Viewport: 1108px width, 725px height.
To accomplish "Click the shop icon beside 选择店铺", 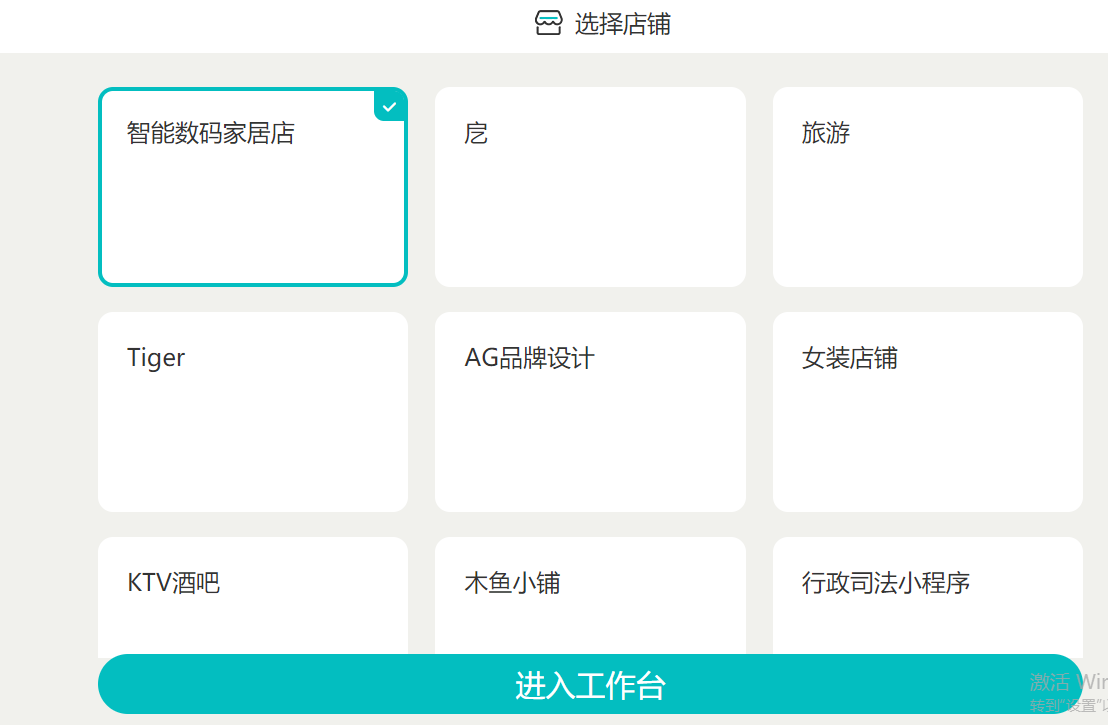I will click(x=548, y=24).
